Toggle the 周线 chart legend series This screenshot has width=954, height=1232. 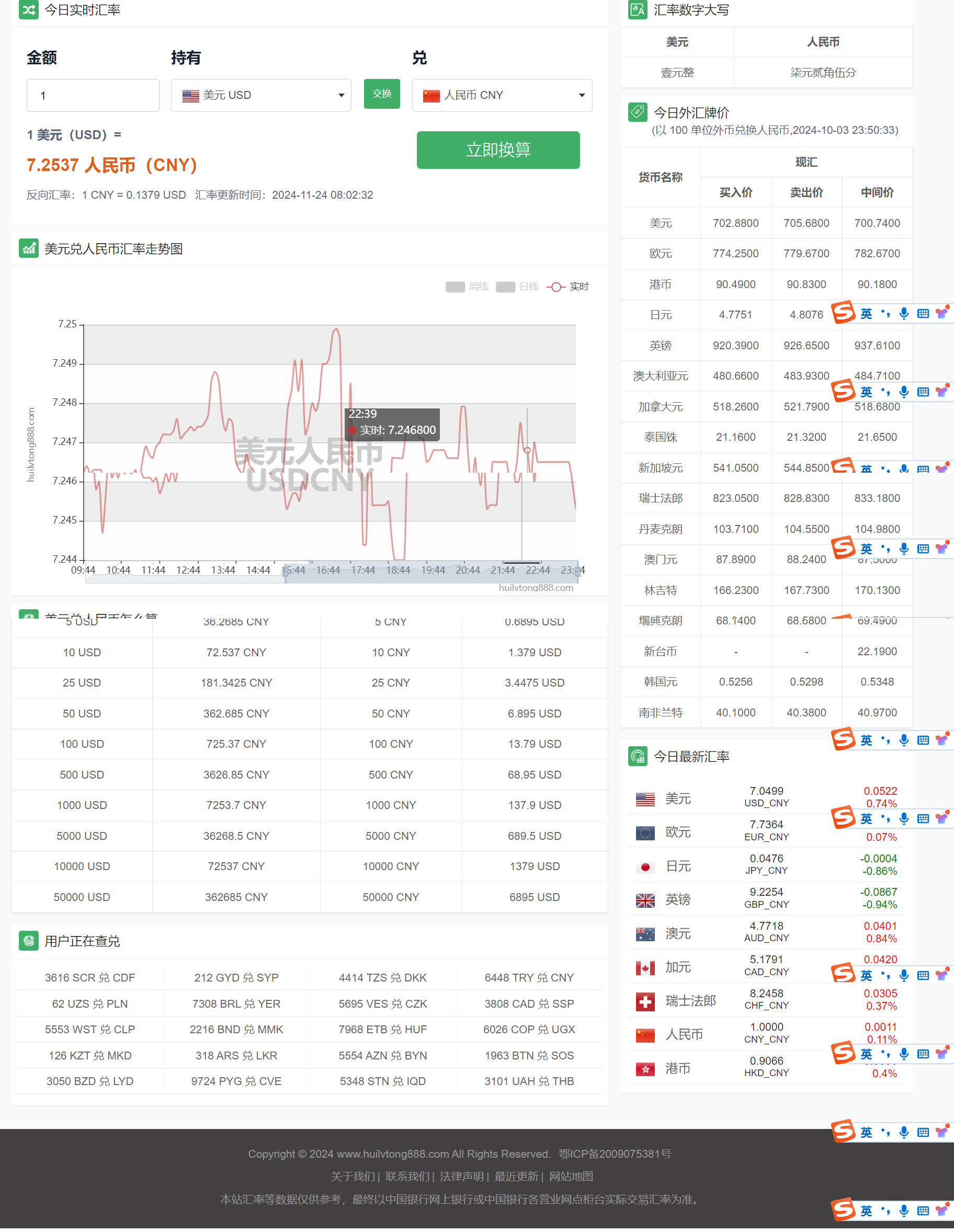click(467, 287)
